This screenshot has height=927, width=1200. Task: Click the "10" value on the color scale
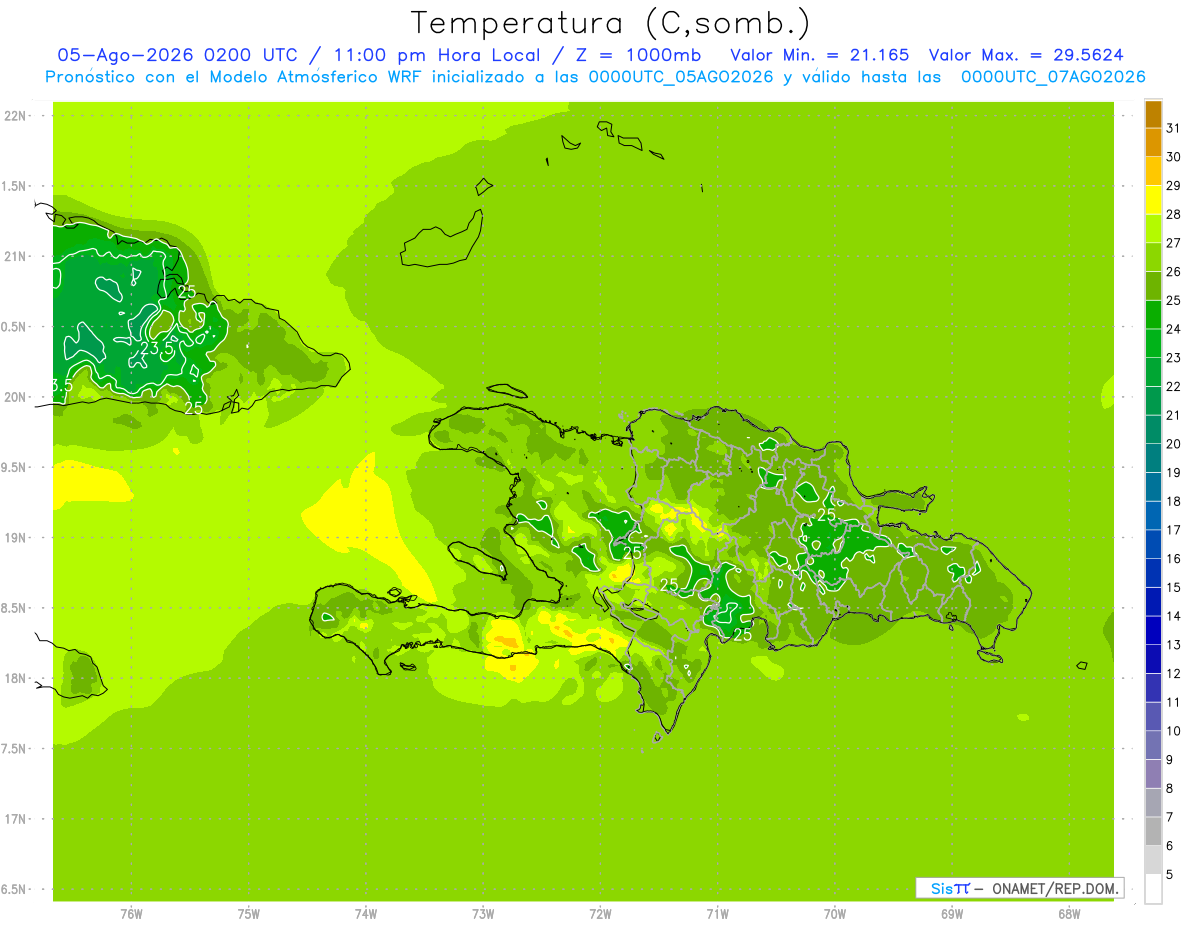coord(1174,731)
